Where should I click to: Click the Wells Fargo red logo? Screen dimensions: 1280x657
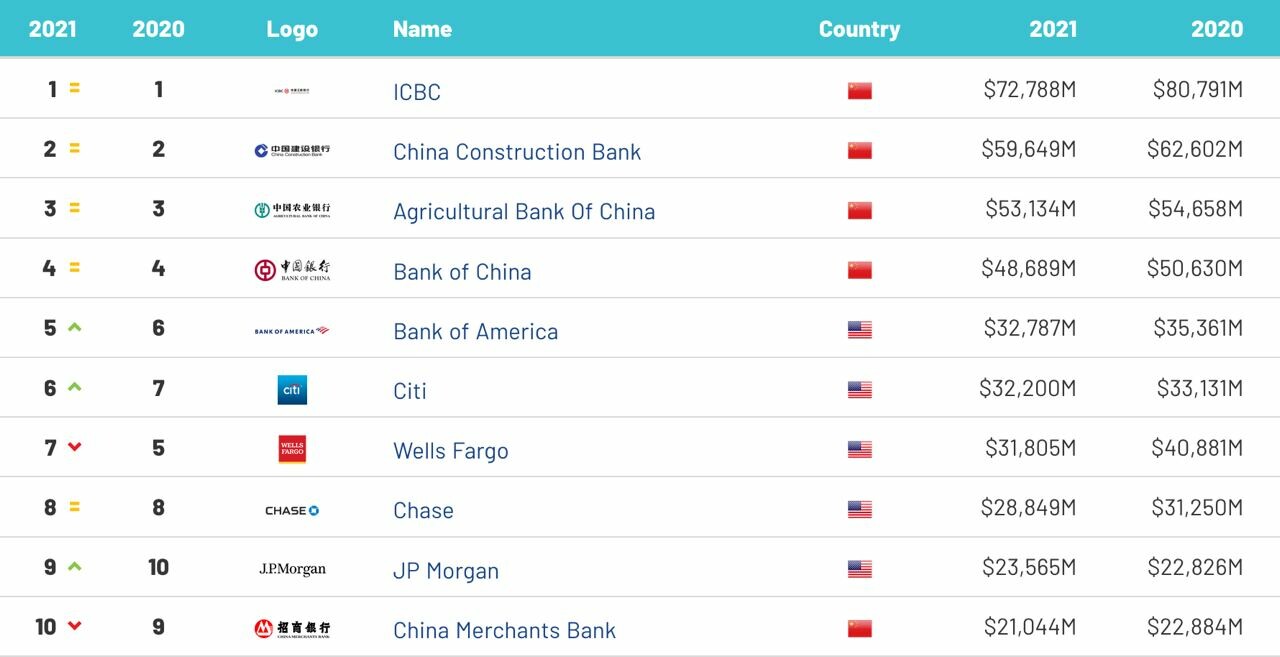click(292, 449)
